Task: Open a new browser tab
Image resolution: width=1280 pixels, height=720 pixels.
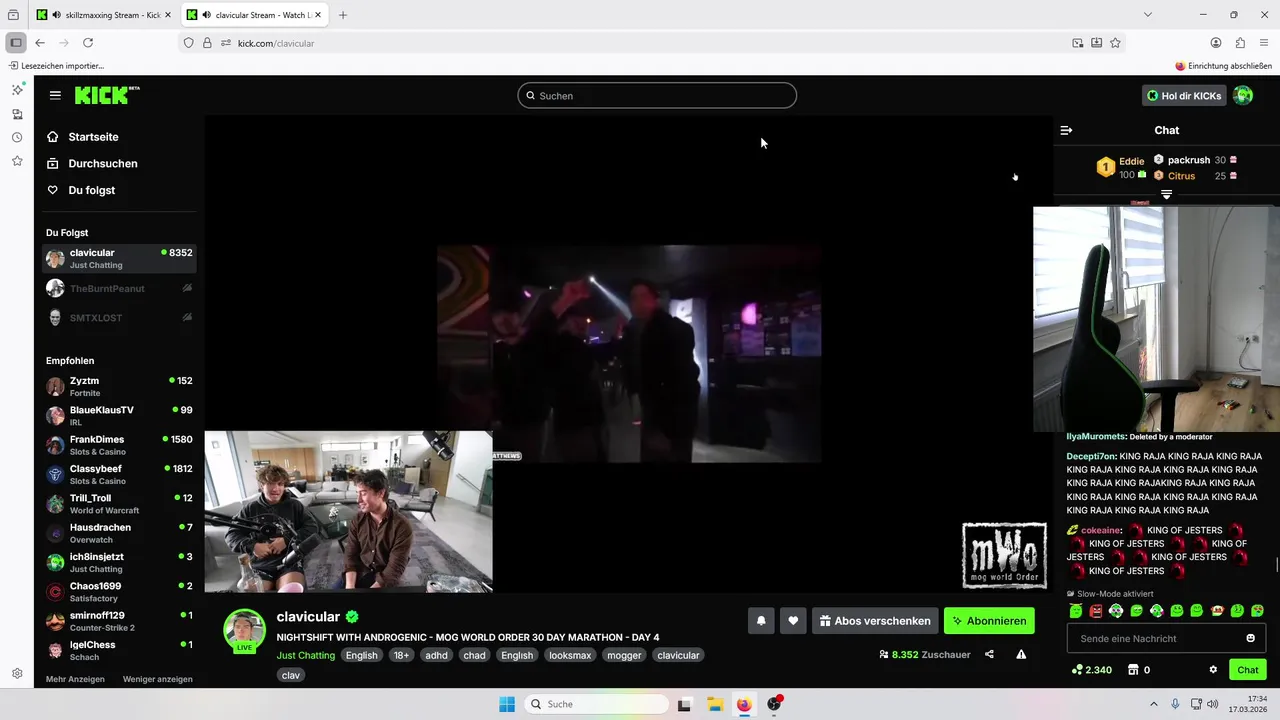Action: click(x=343, y=15)
